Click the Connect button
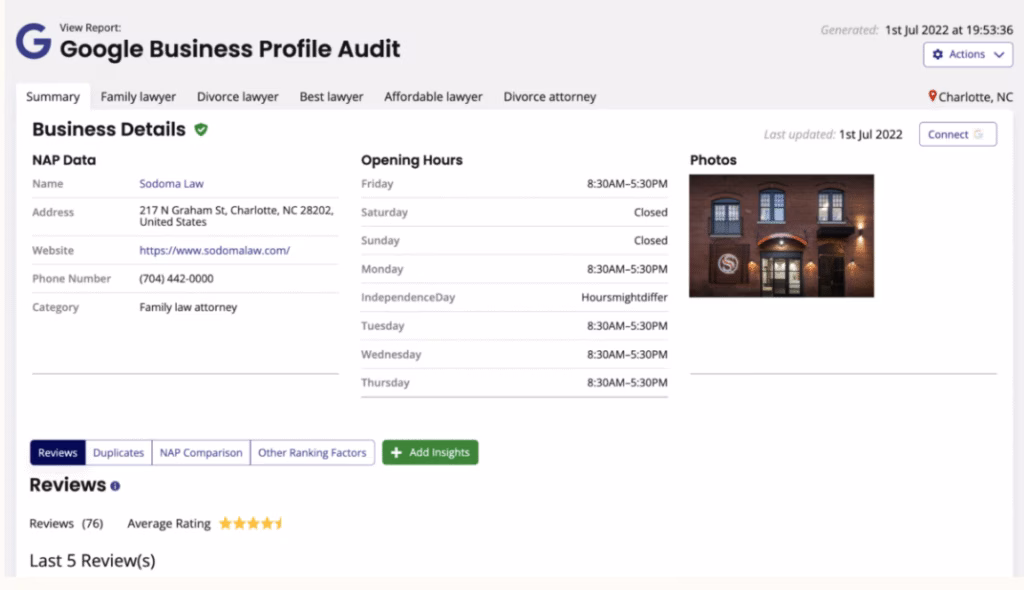The width and height of the screenshot is (1024, 590). (x=957, y=134)
